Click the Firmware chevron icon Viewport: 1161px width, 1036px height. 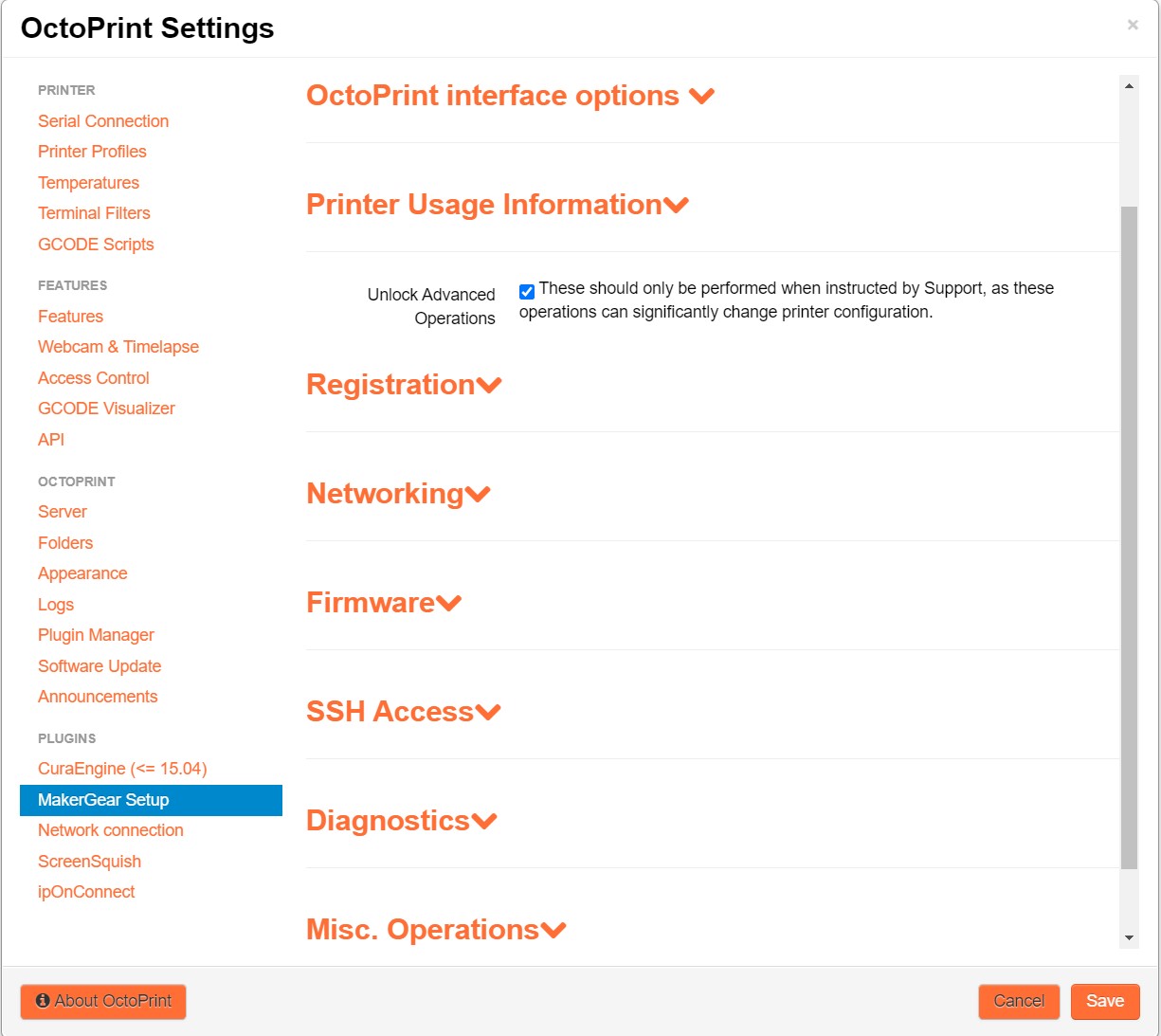pyautogui.click(x=448, y=604)
